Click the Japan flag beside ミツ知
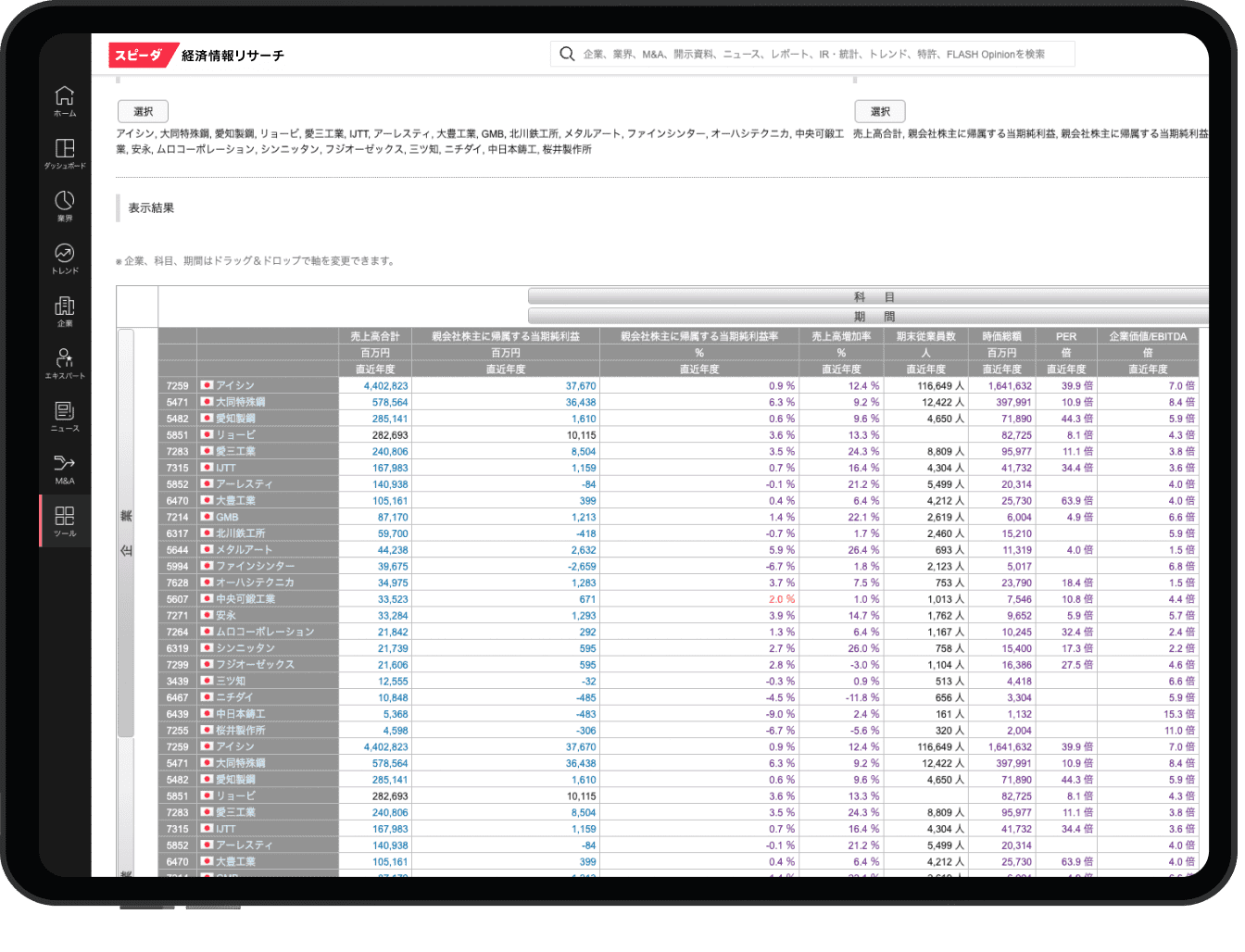This screenshot has height=952, width=1245. pos(207,681)
